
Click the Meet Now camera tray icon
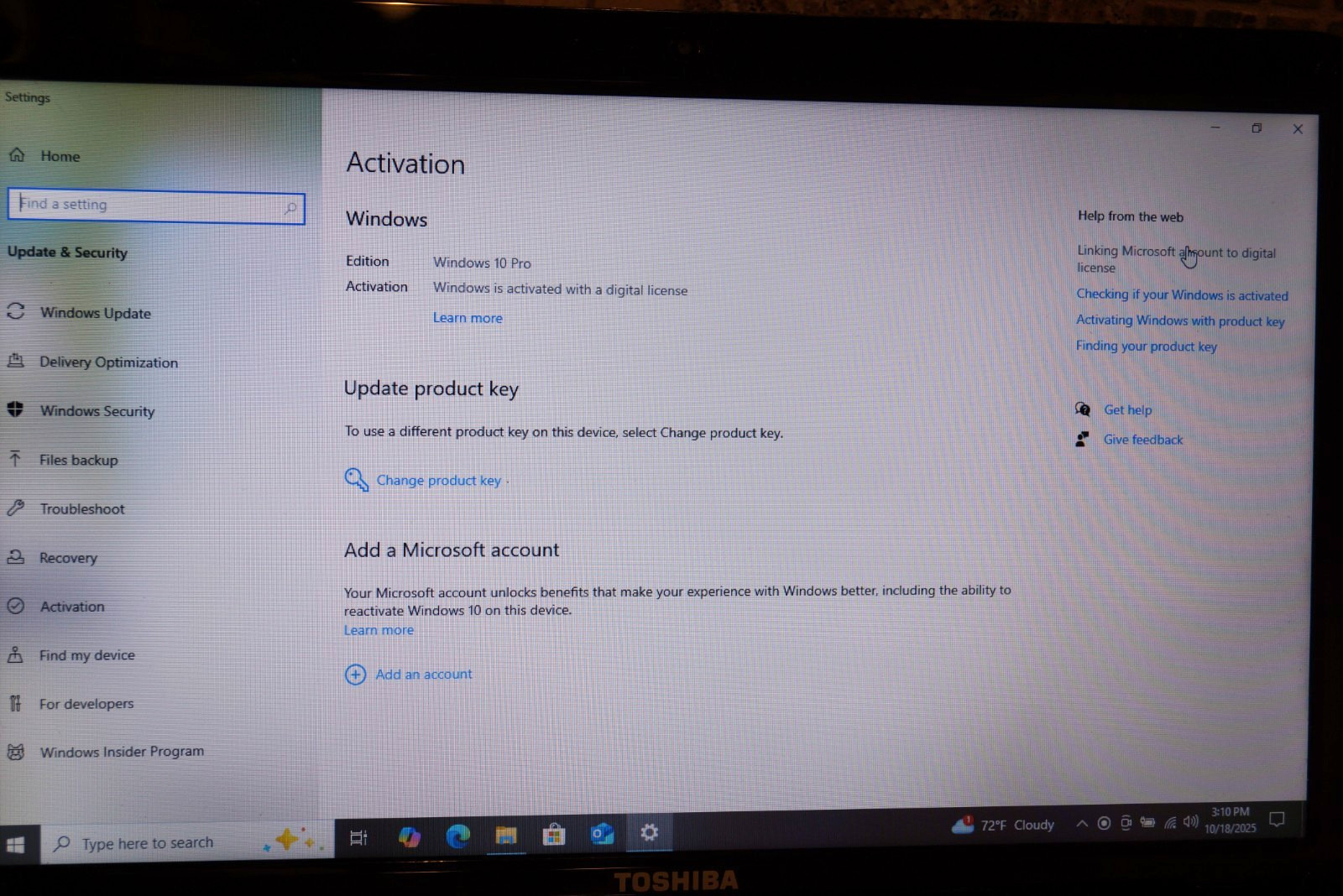[x=1126, y=823]
